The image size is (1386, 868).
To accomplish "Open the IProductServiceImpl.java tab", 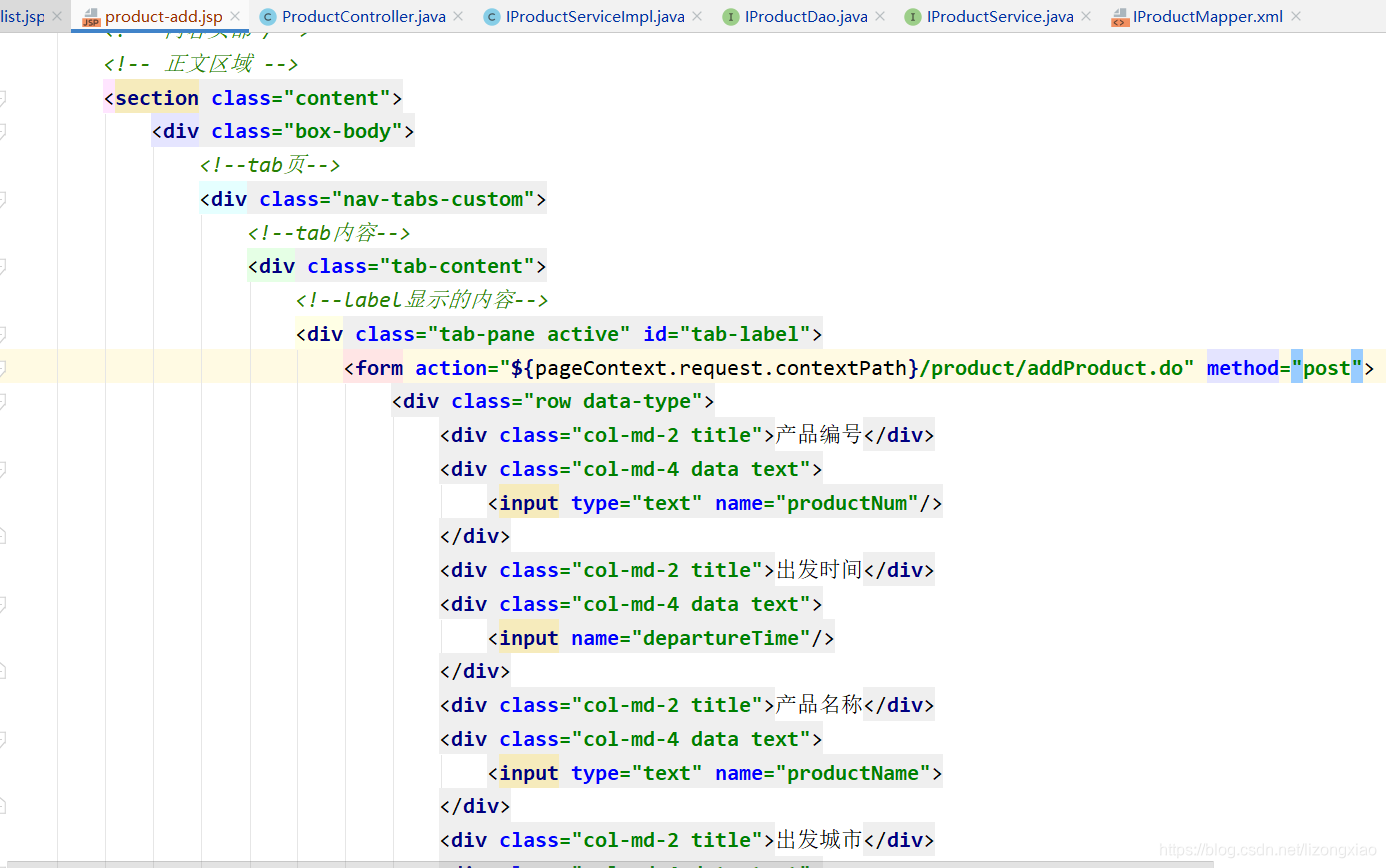I will (x=594, y=17).
